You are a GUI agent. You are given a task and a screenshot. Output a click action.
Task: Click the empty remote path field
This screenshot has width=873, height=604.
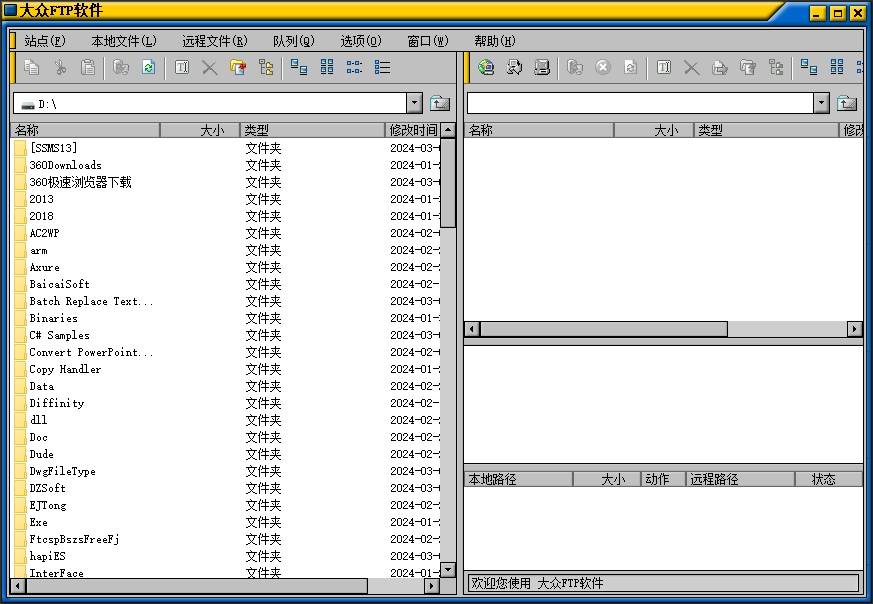click(x=640, y=104)
